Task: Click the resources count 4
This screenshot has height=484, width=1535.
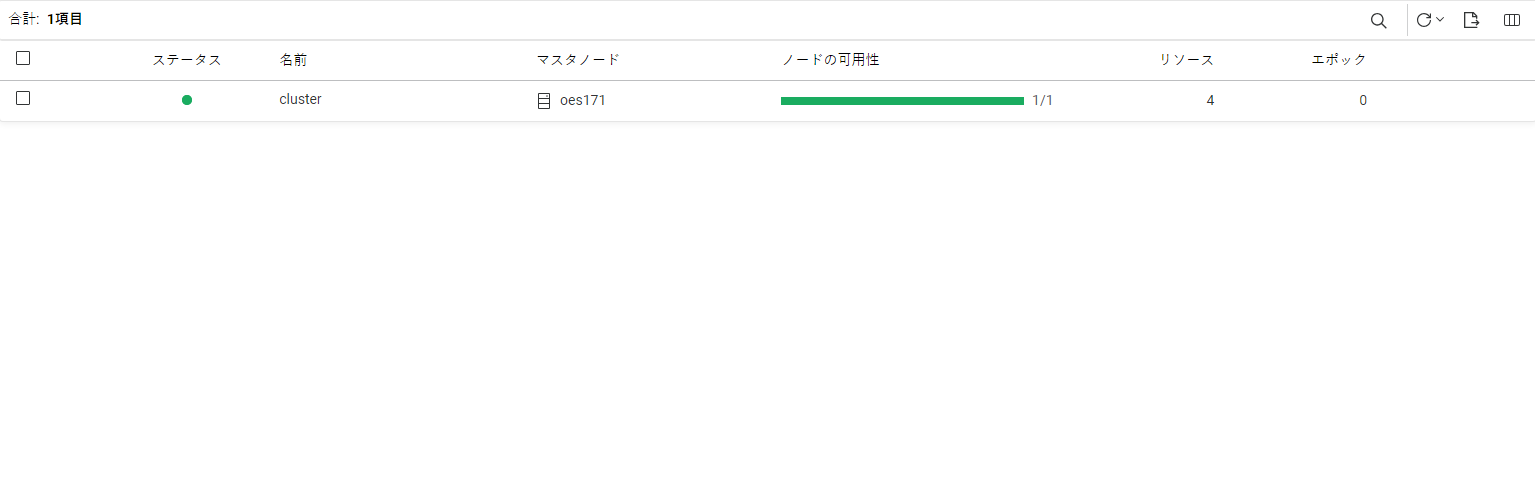Action: point(1210,100)
